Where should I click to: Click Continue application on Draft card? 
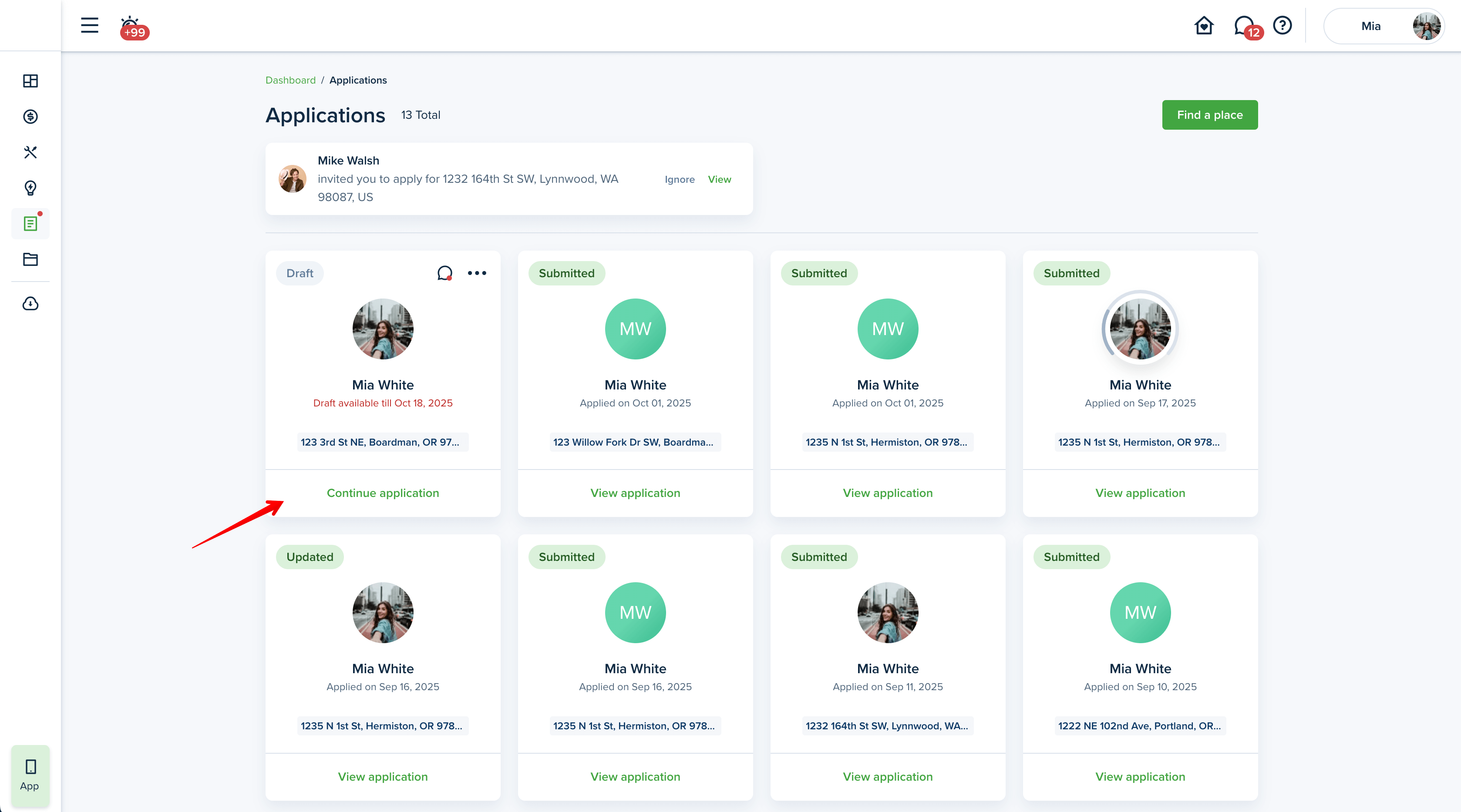point(383,493)
